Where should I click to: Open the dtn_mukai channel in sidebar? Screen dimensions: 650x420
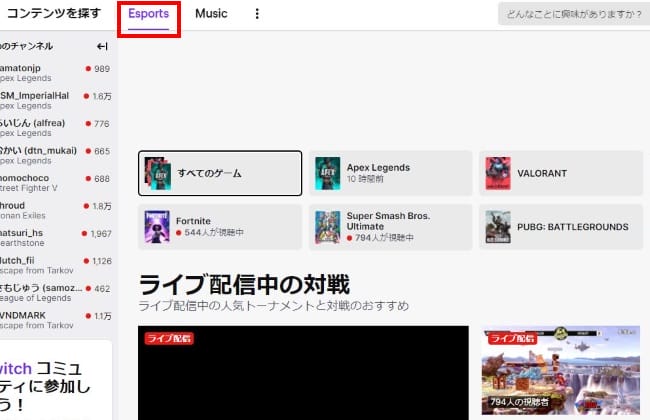tap(56, 155)
